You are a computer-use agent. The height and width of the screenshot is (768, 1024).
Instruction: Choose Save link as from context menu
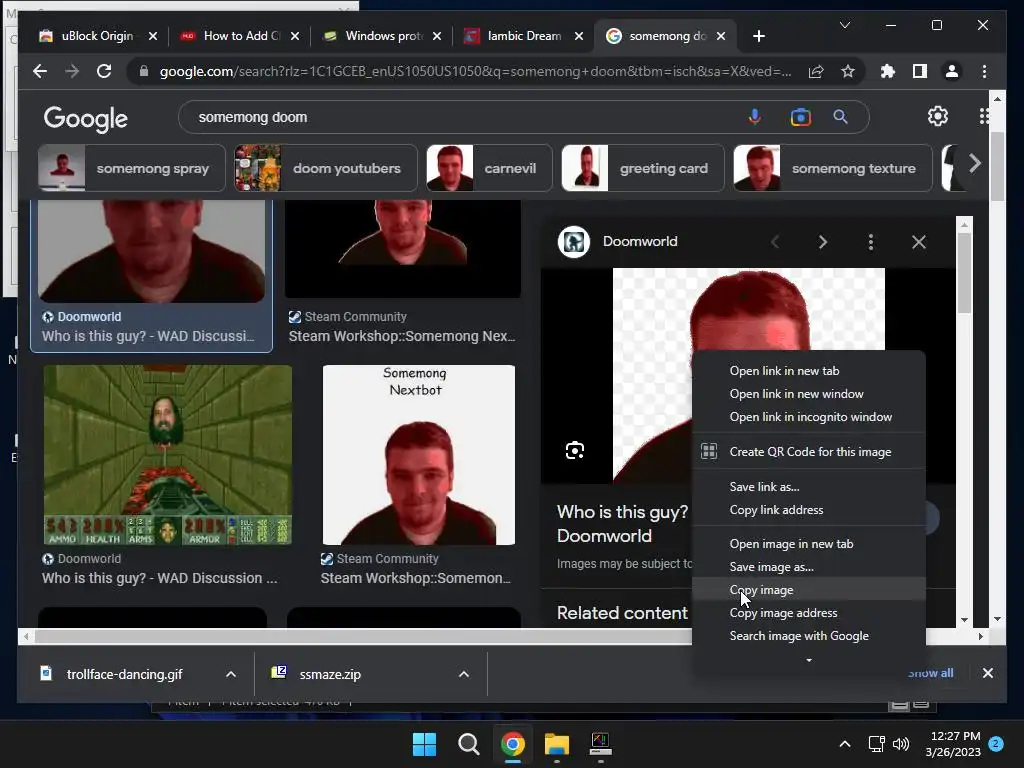pyautogui.click(x=809, y=487)
